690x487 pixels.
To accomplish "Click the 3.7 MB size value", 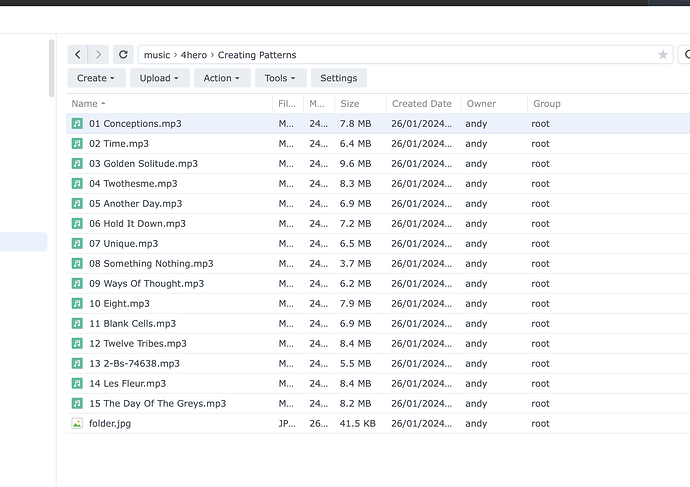I will [355, 264].
